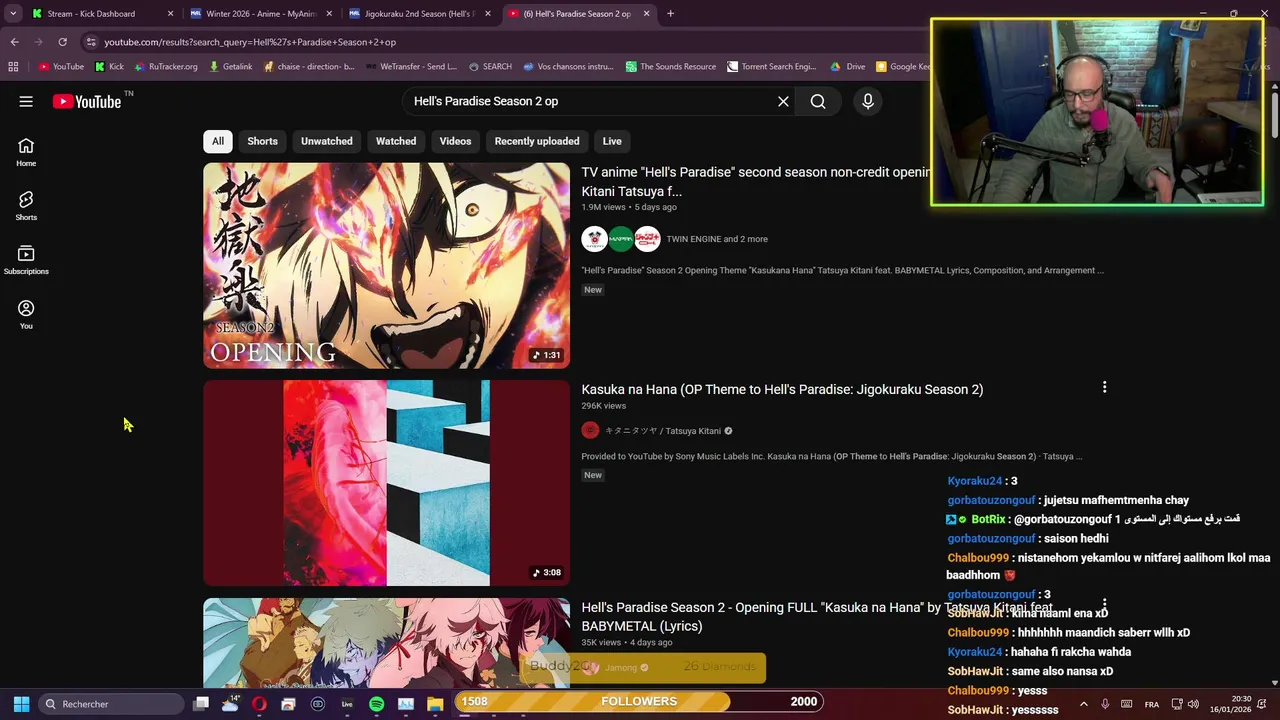Open options for the Opening FULL lyrics video

[x=1104, y=605]
